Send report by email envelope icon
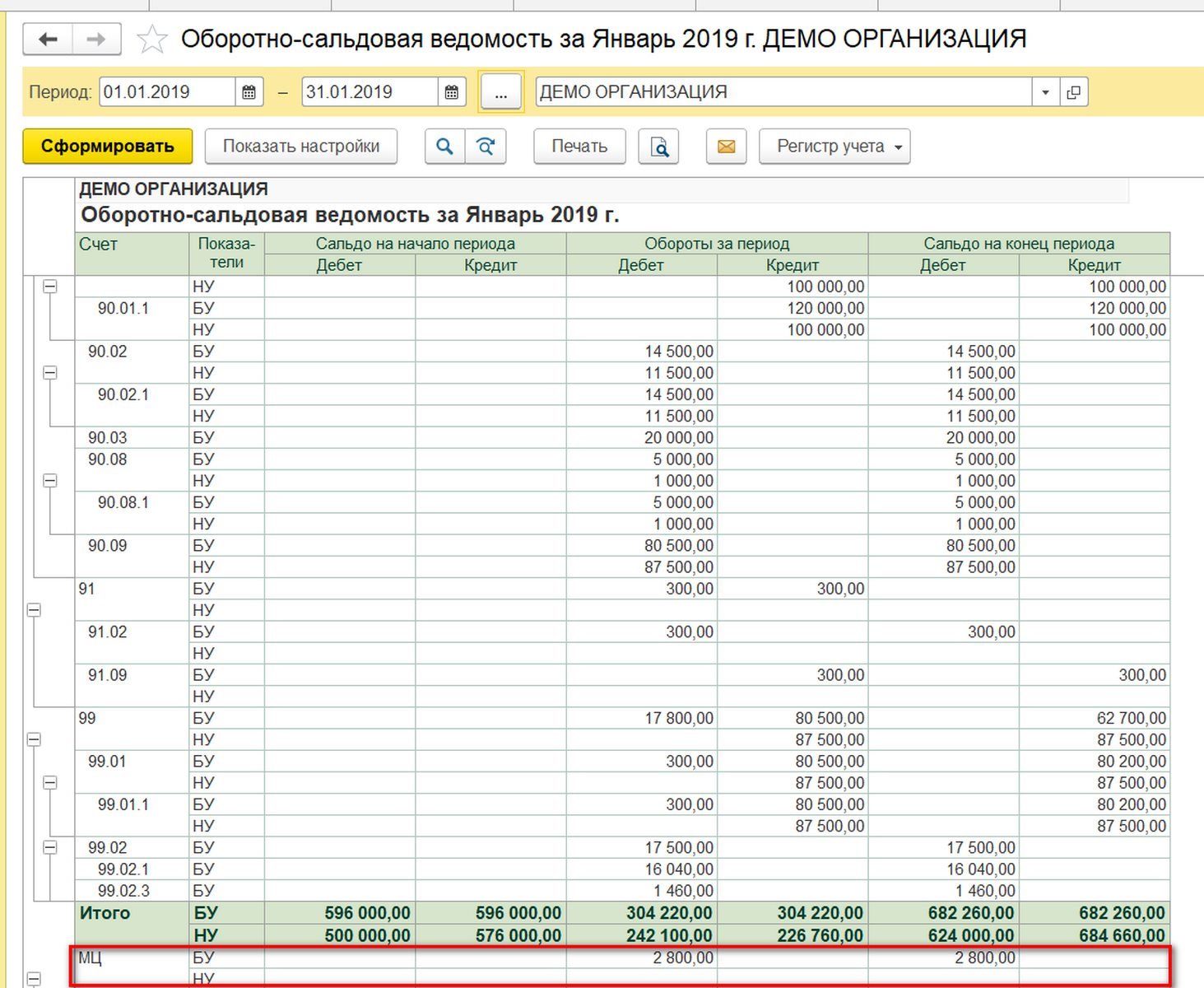 click(726, 147)
